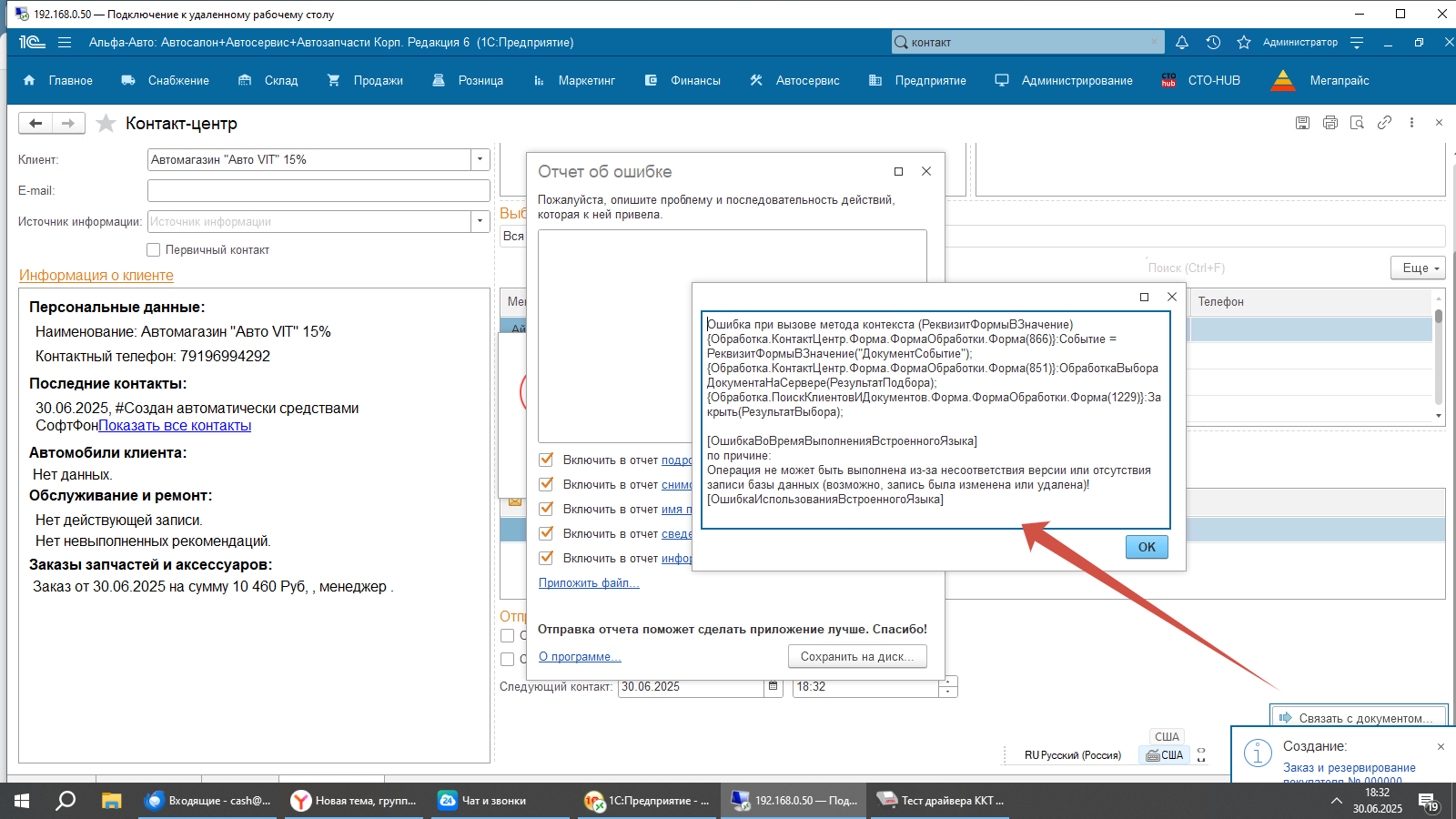Open Windows Start button

pyautogui.click(x=22, y=801)
